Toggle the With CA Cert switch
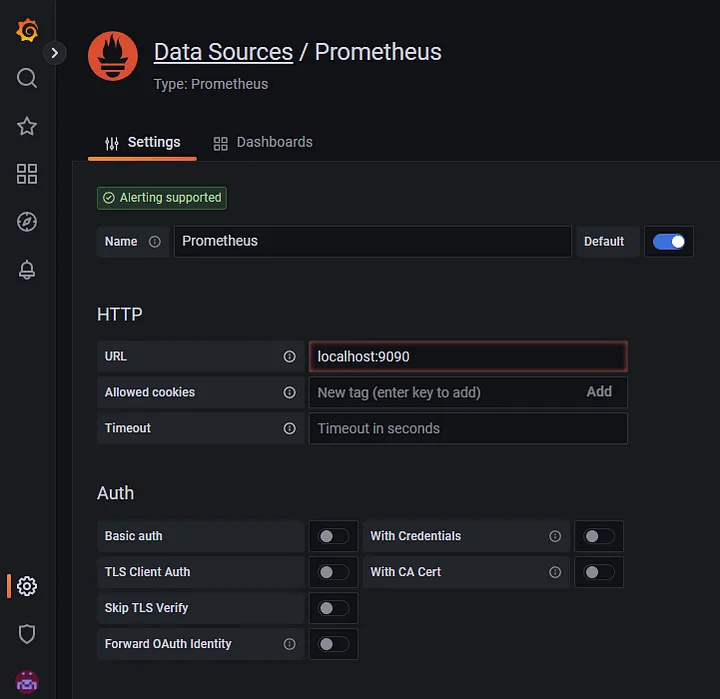Viewport: 720px width, 699px height. click(x=599, y=572)
